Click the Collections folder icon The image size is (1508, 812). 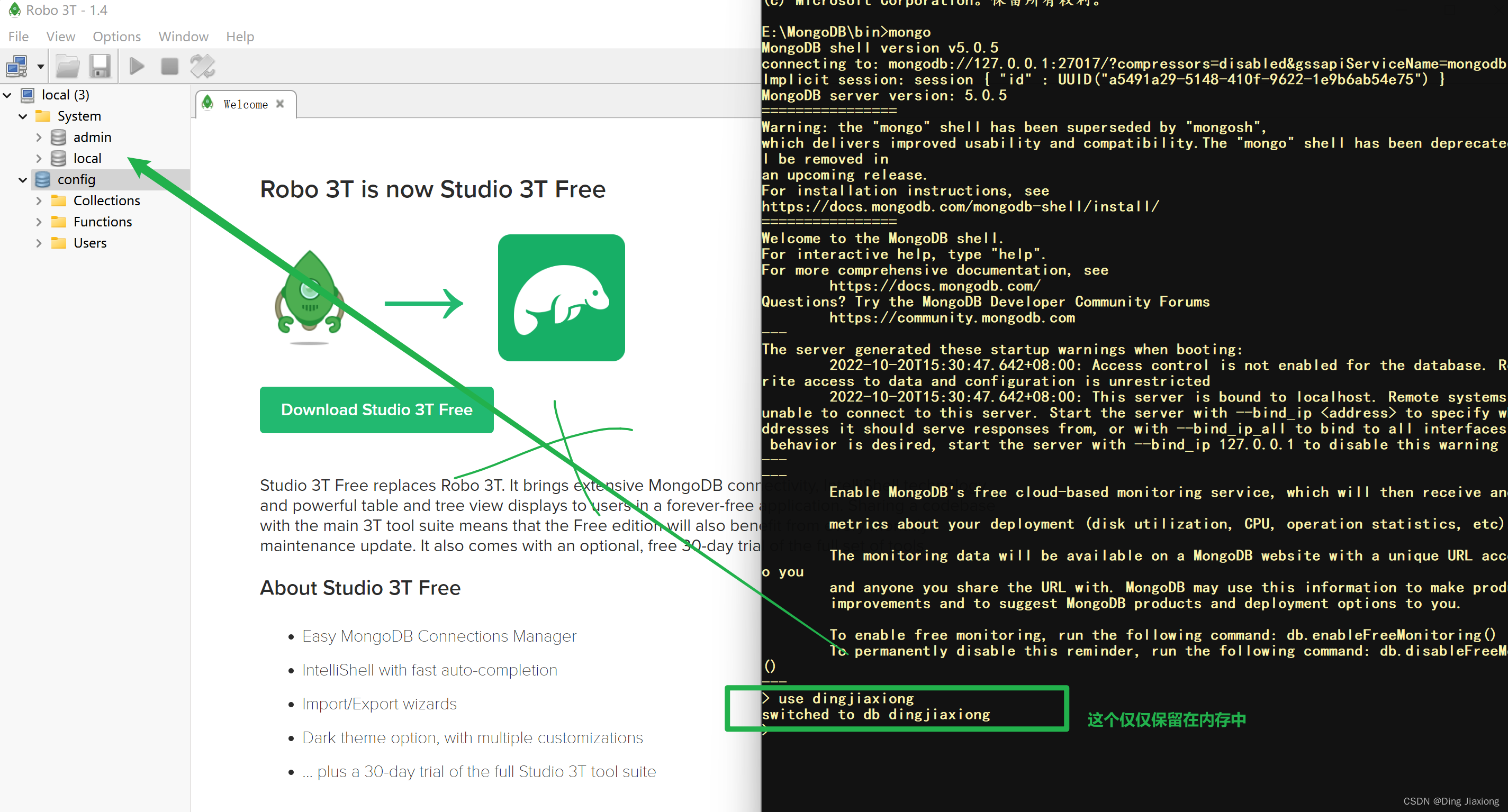(x=59, y=200)
